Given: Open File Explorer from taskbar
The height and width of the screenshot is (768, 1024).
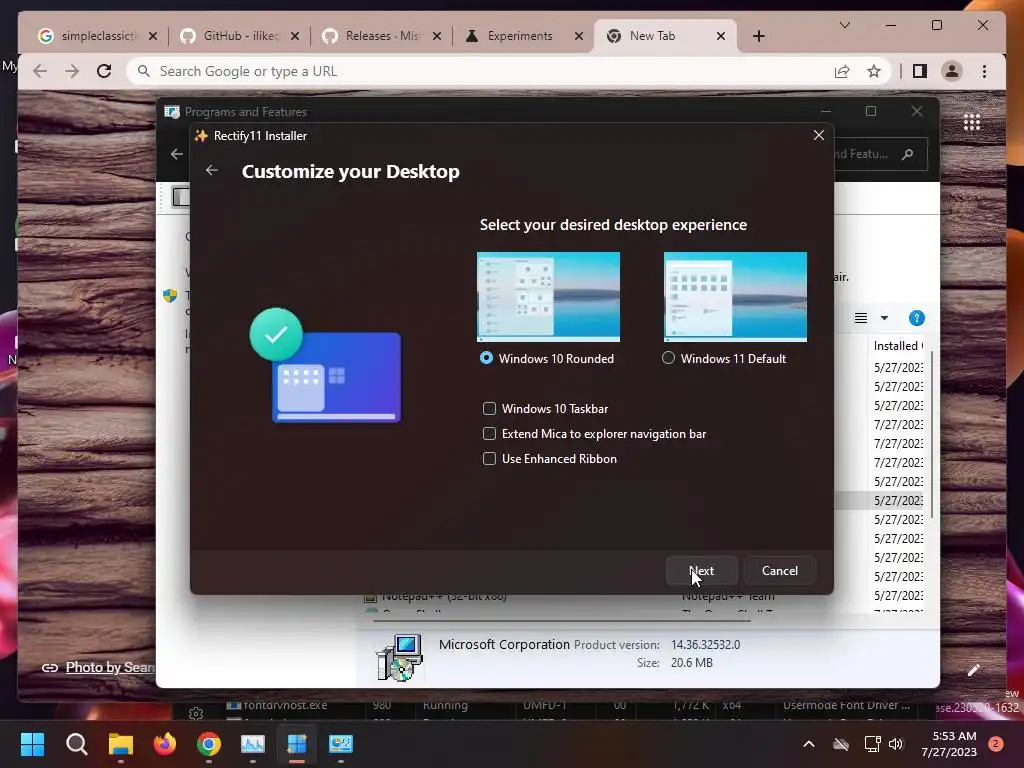Looking at the screenshot, I should pos(121,744).
